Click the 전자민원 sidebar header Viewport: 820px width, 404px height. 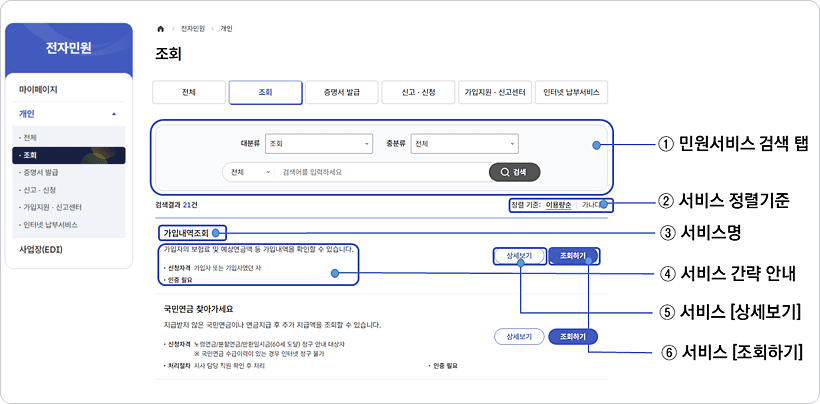point(69,48)
